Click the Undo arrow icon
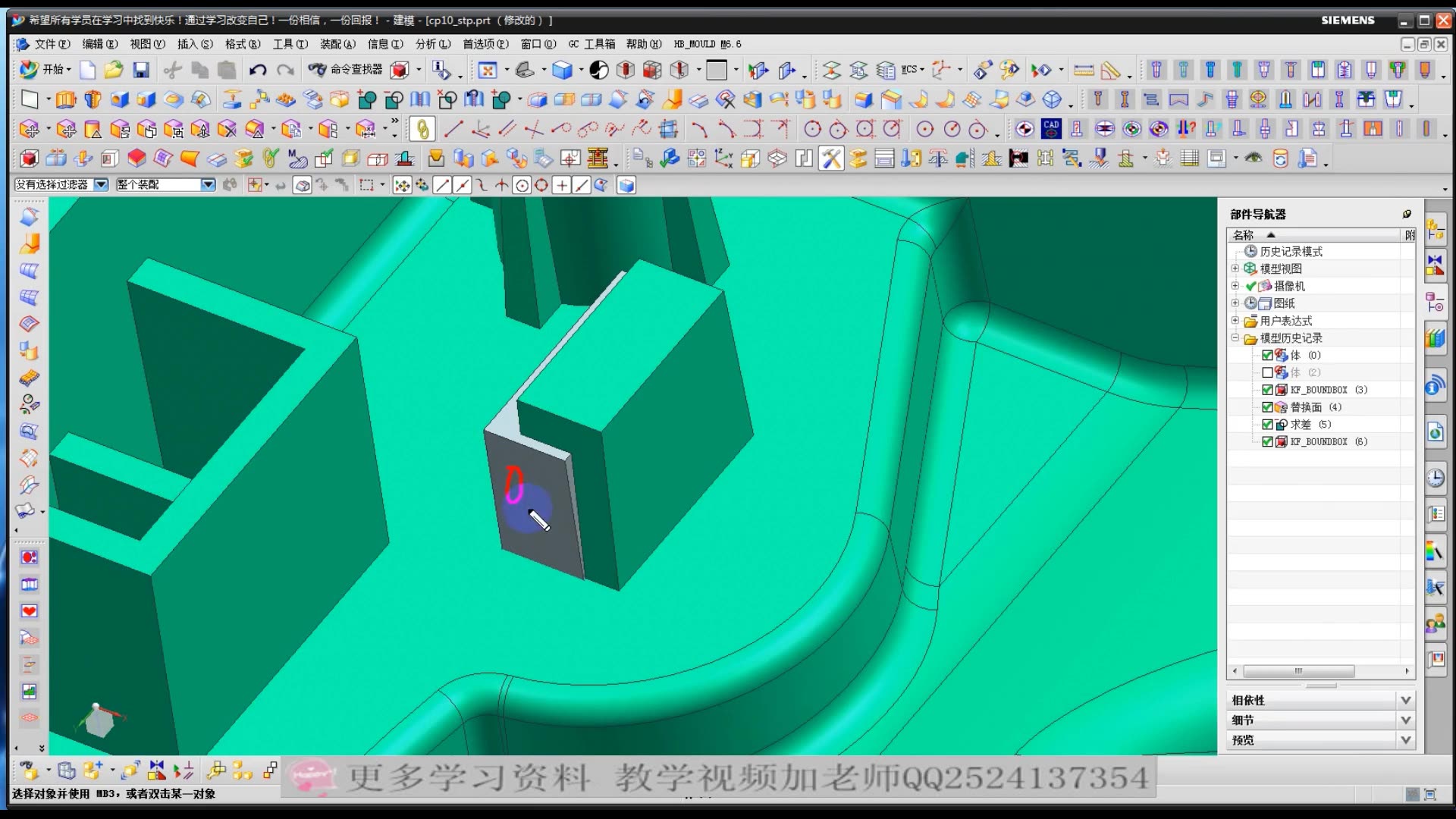The image size is (1456, 819). [258, 71]
